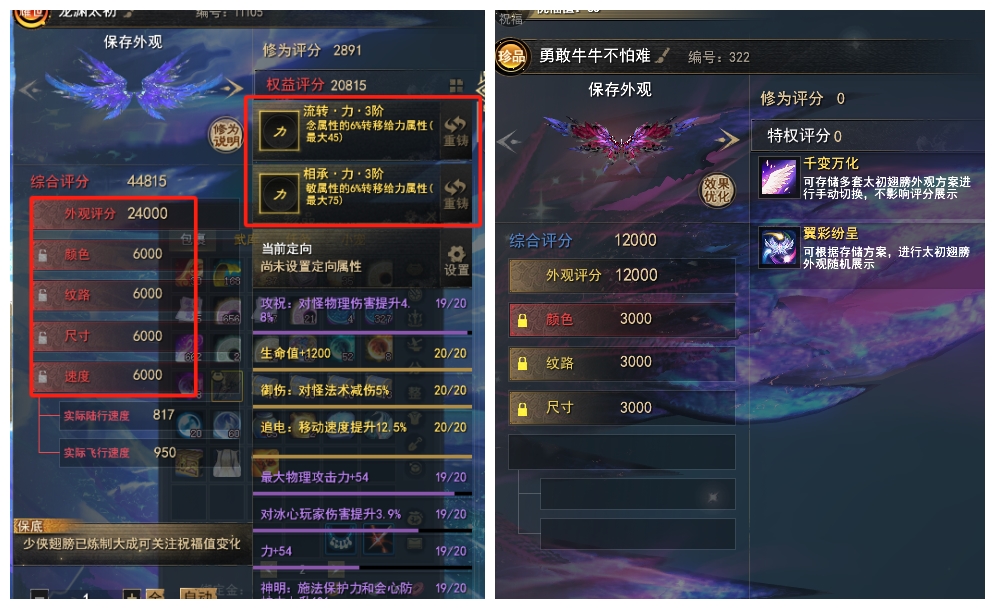Open grid view icon beside 权益评分
Viewport: 995px width, 609px height.
pos(456,86)
